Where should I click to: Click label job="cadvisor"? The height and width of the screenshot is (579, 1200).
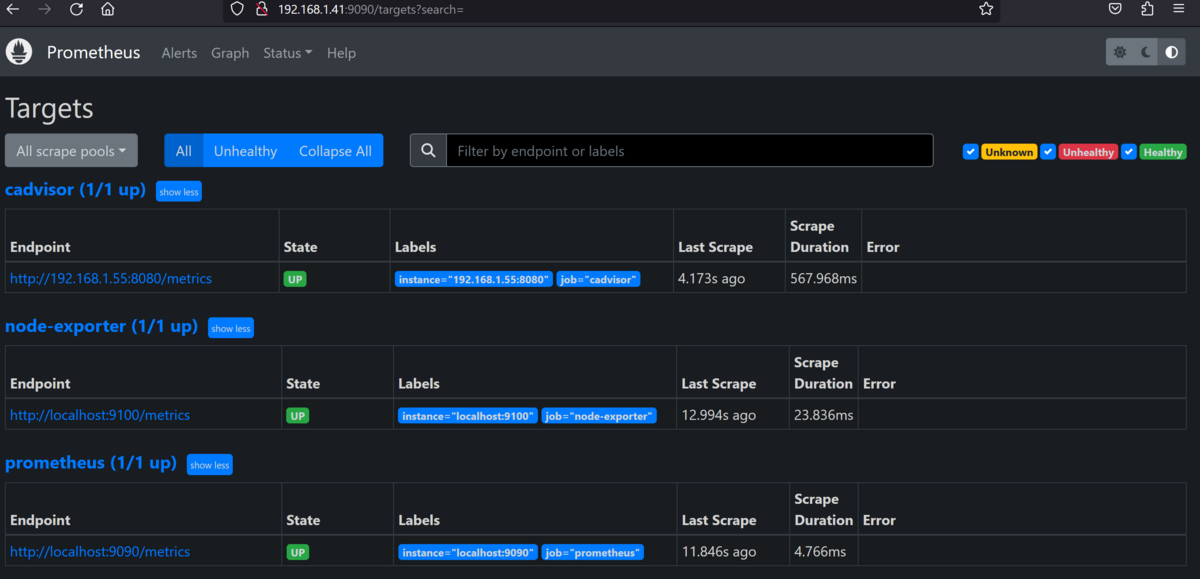pos(598,280)
